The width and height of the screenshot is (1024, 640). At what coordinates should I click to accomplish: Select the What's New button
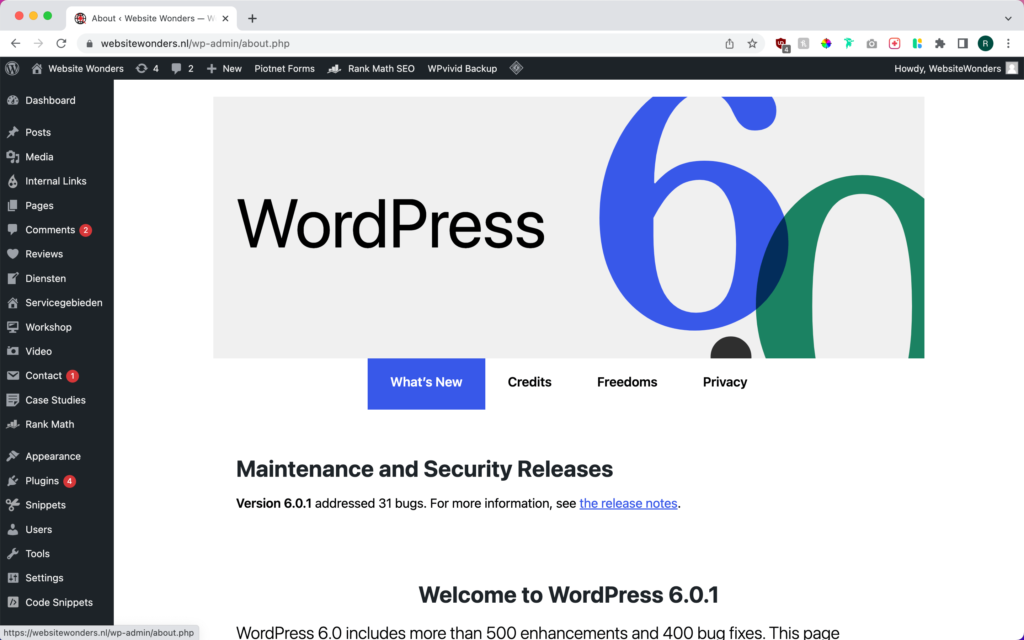tap(426, 383)
